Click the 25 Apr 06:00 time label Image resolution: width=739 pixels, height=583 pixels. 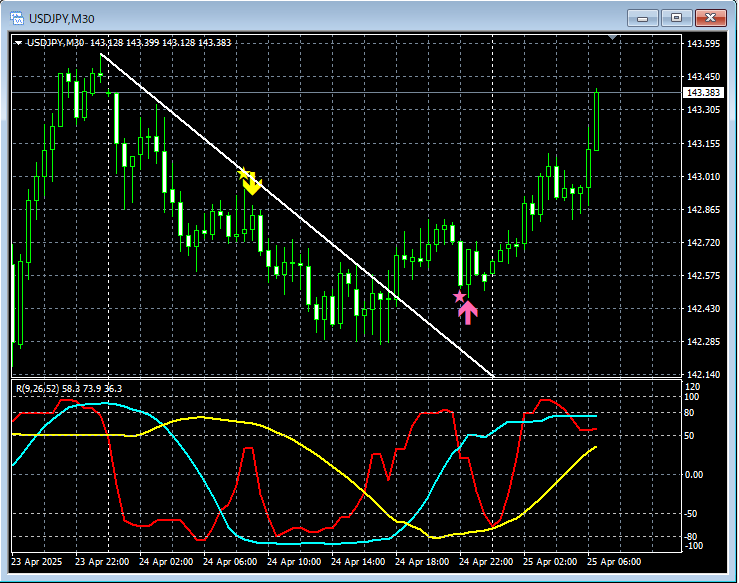[x=614, y=562]
